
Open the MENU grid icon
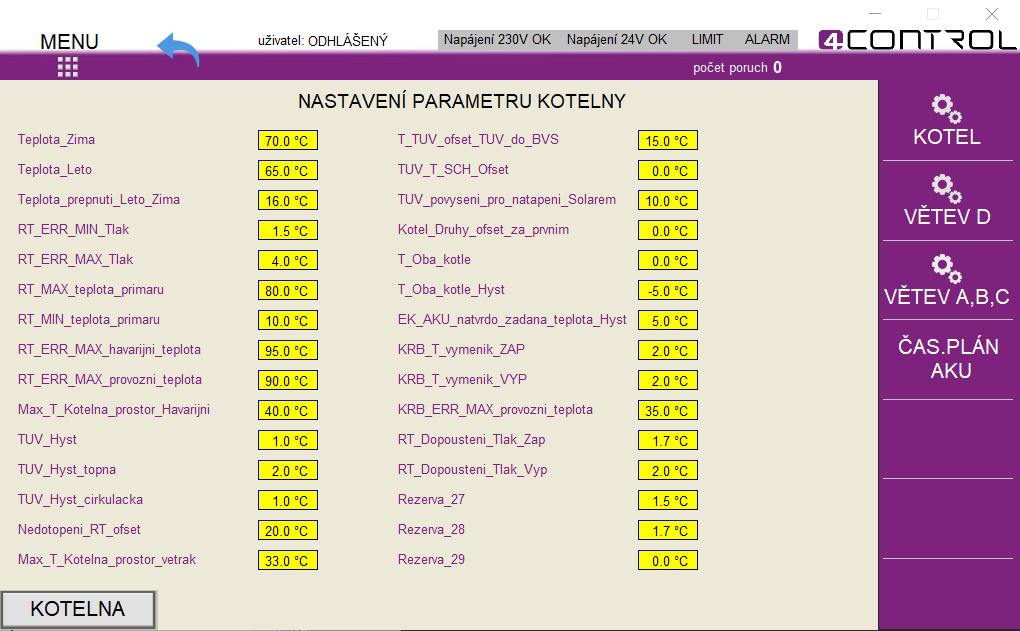pos(68,66)
